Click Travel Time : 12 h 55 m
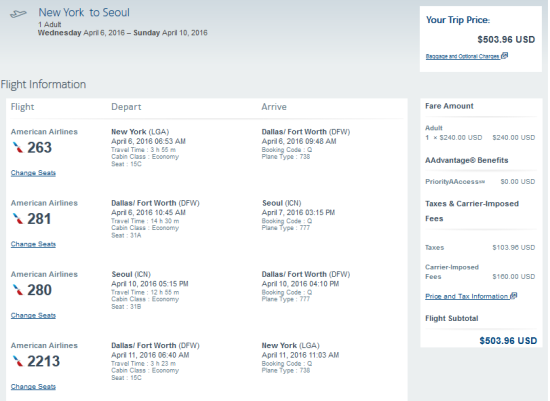Viewport: 550px width, 401px height. pos(145,292)
